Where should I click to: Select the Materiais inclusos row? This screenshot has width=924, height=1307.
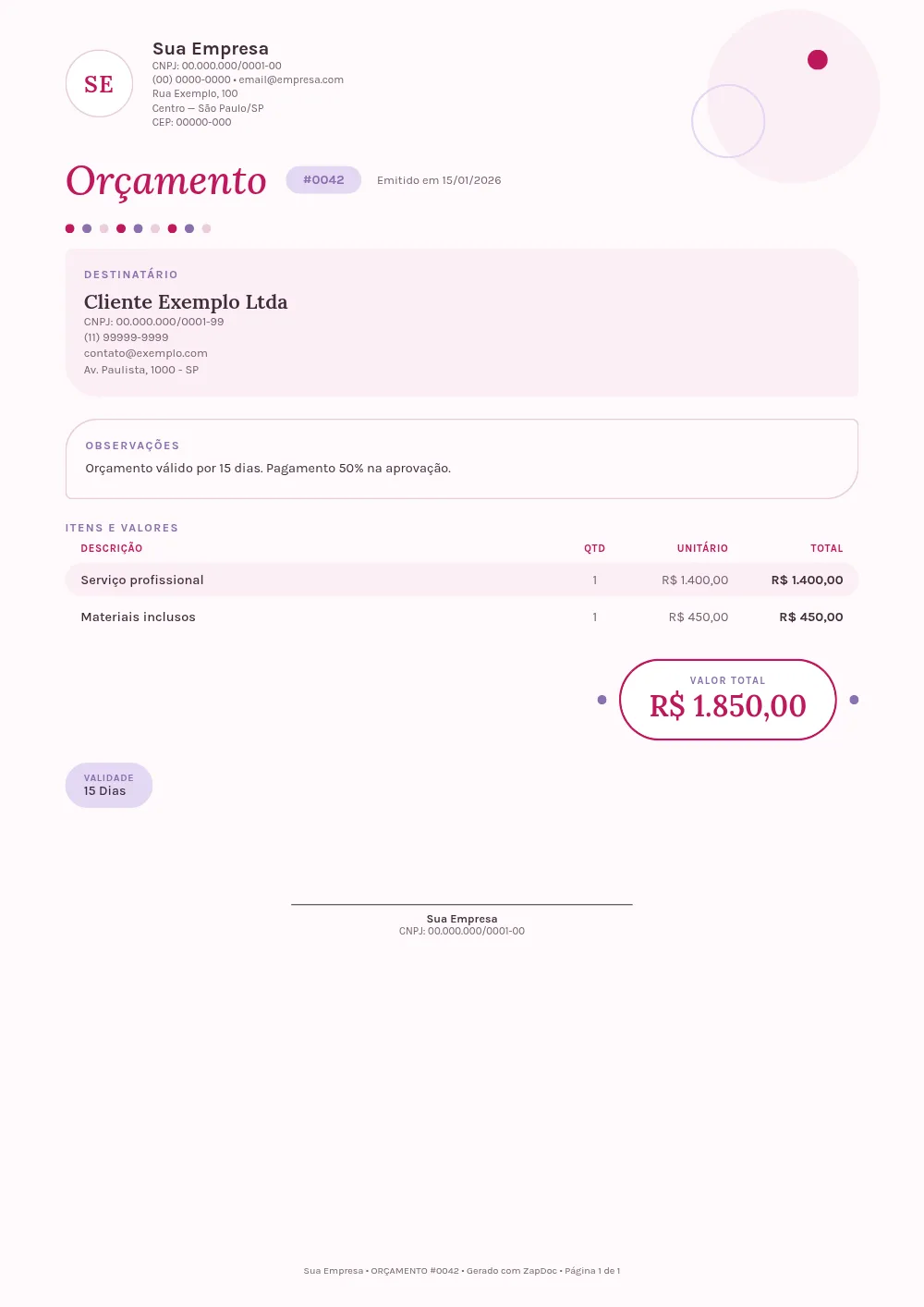click(462, 617)
